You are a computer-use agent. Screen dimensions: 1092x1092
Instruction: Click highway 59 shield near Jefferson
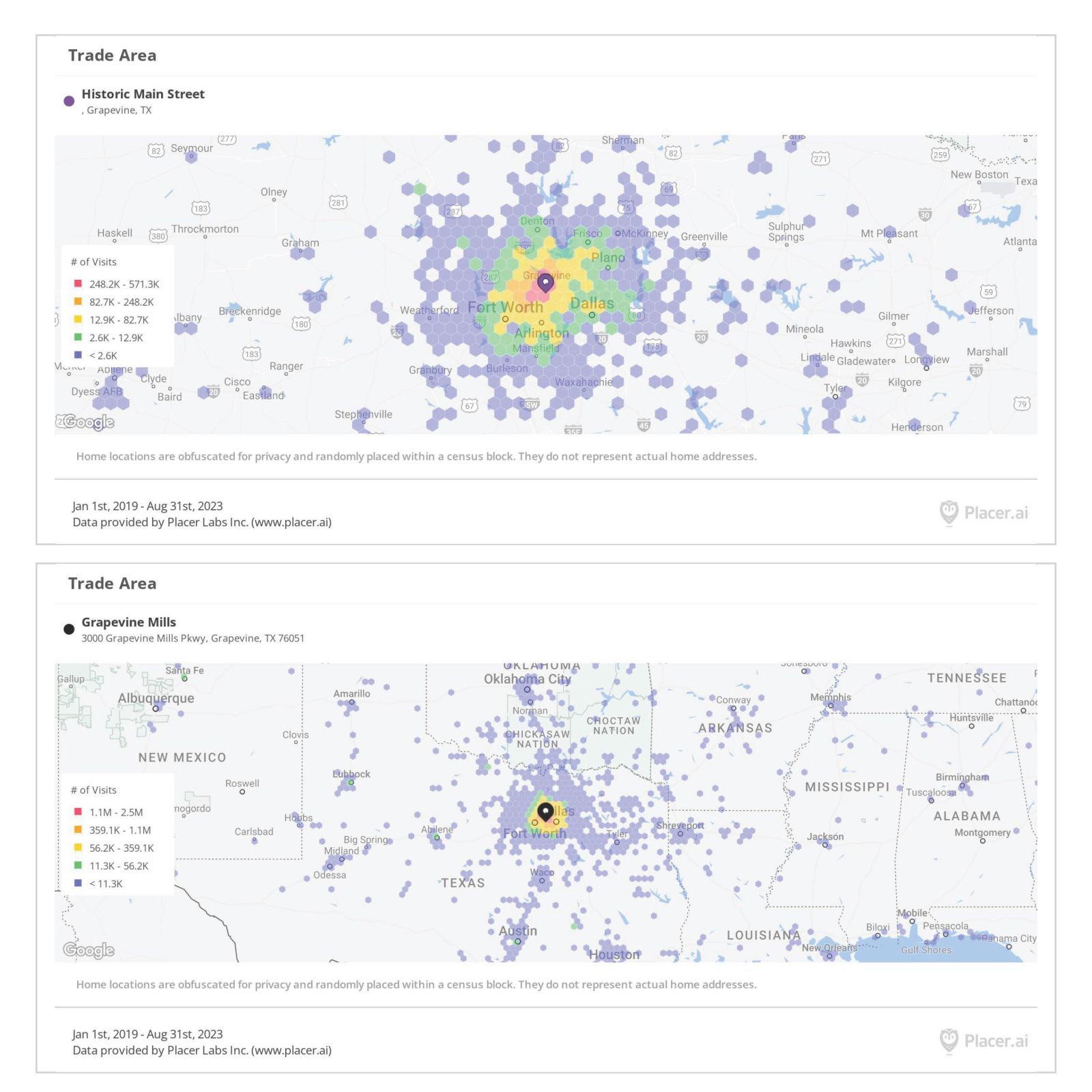(x=989, y=292)
